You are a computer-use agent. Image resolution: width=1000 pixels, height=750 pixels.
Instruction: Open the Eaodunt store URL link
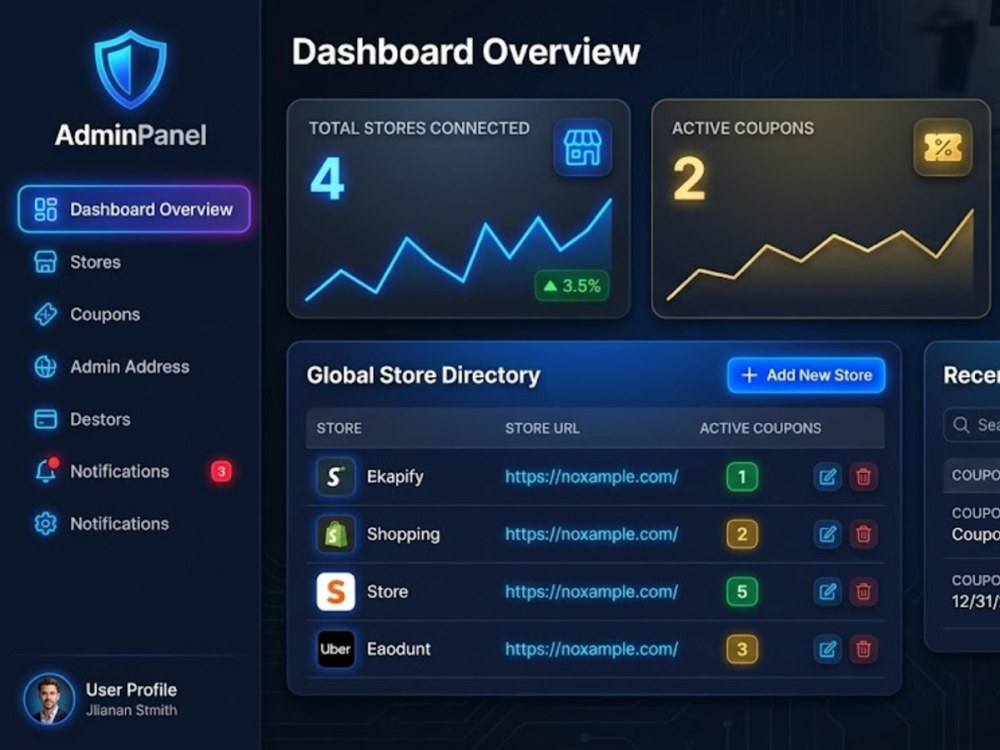591,649
